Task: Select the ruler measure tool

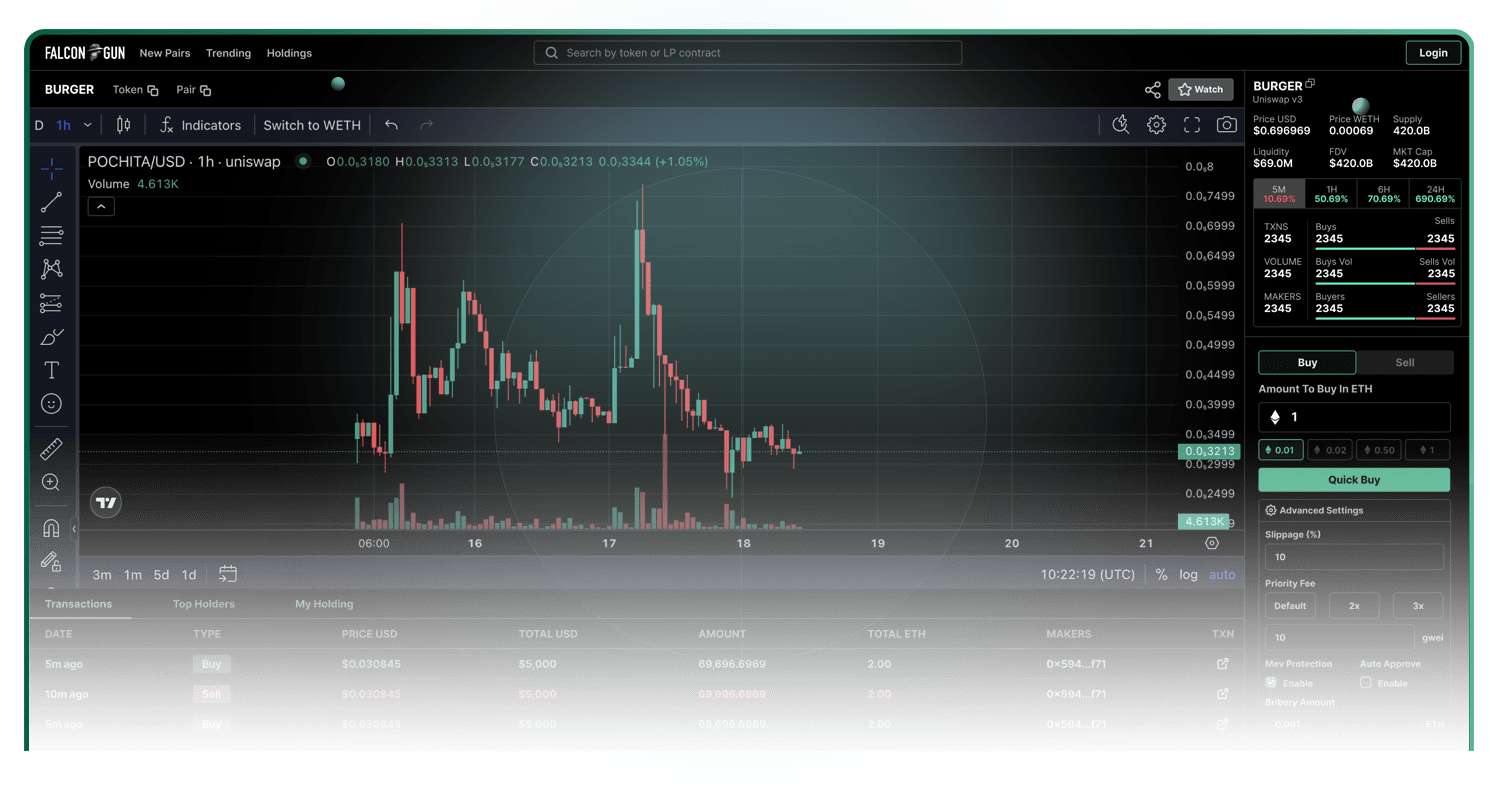Action: pyautogui.click(x=51, y=449)
